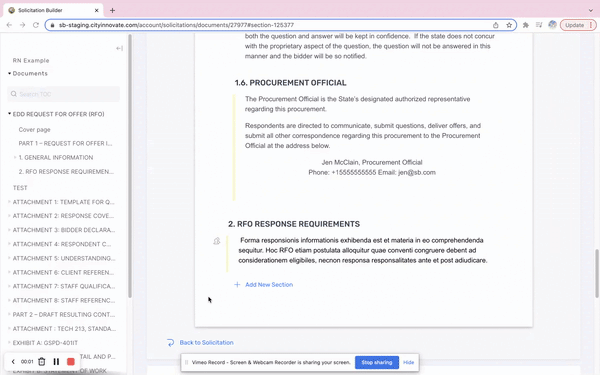600x375 pixels.
Task: Open 2. RFO RESPONSE REQUIREMEN... in sidebar
Action: click(66, 171)
